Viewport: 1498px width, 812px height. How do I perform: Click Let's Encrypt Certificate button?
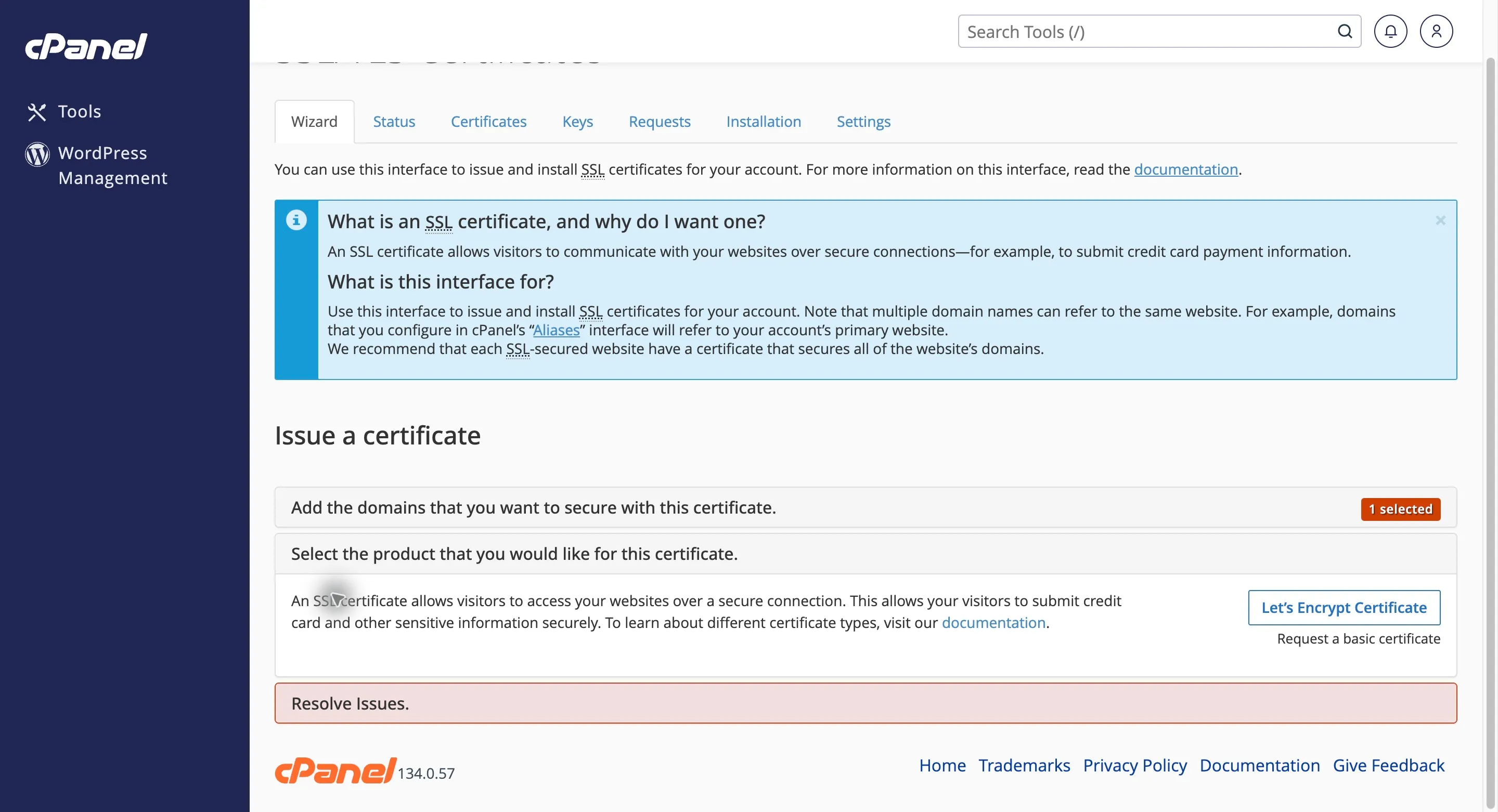[x=1344, y=607]
